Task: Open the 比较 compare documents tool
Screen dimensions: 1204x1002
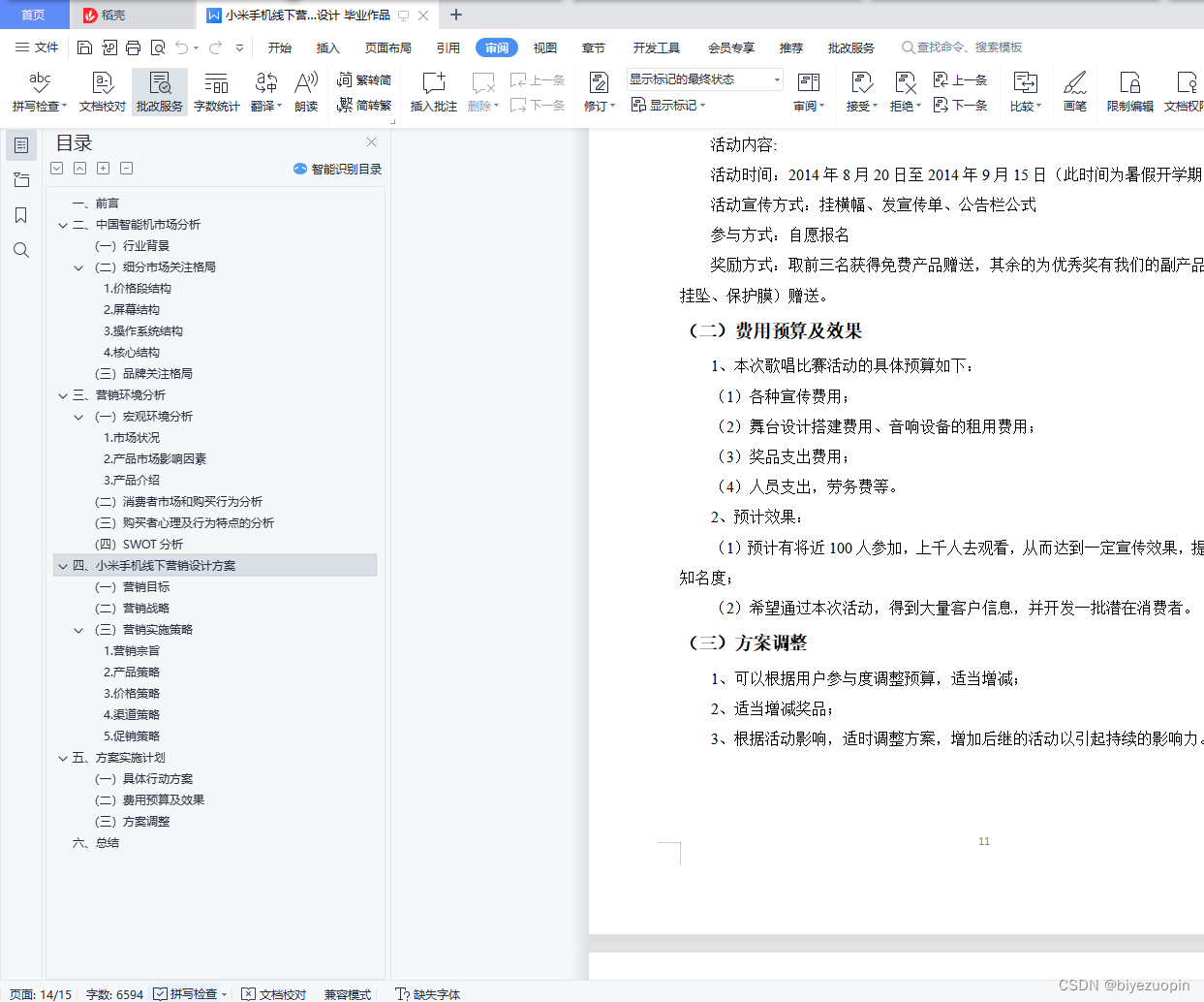Action: 1026,92
